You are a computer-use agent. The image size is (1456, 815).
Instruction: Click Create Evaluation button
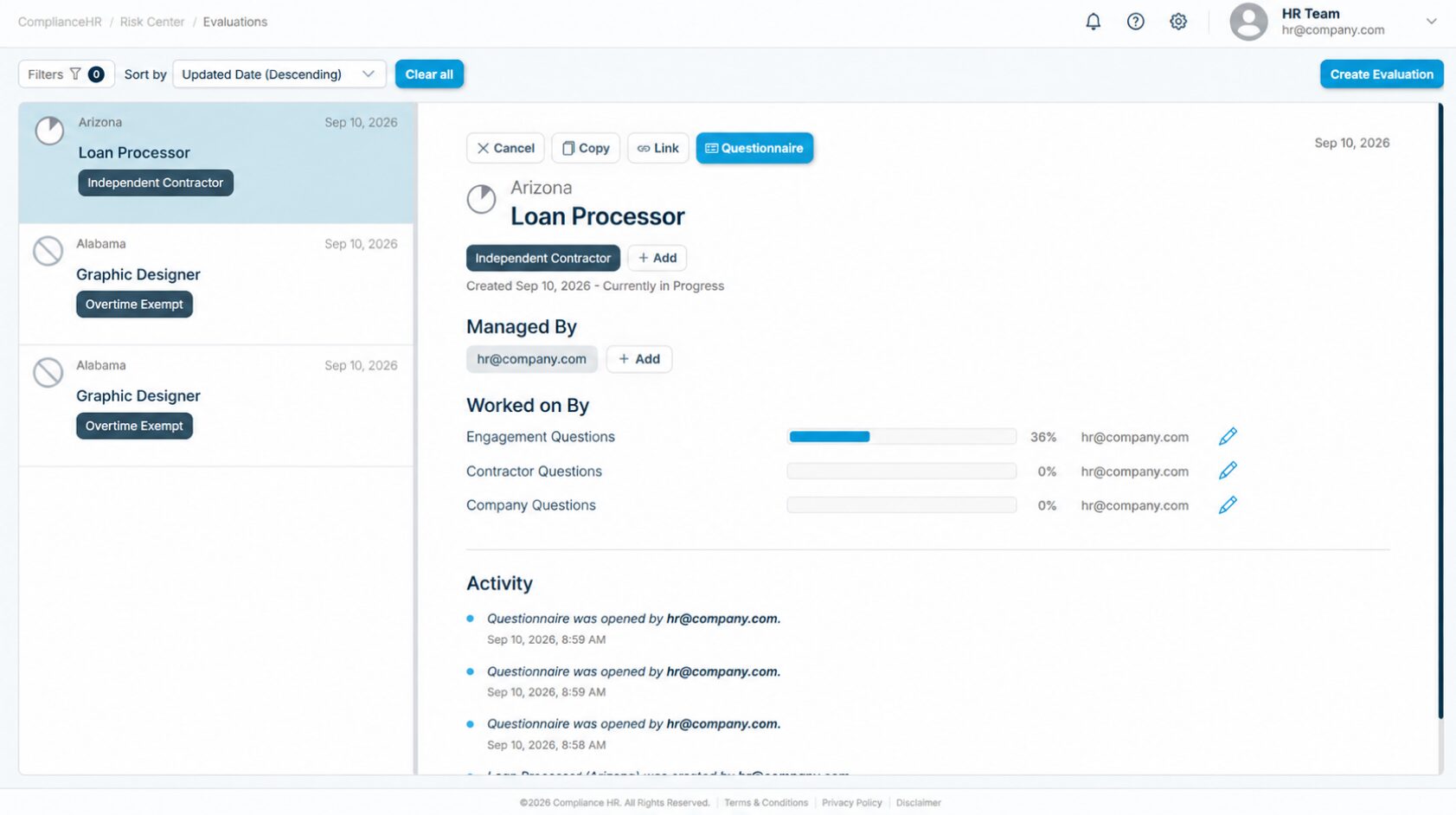tap(1382, 74)
